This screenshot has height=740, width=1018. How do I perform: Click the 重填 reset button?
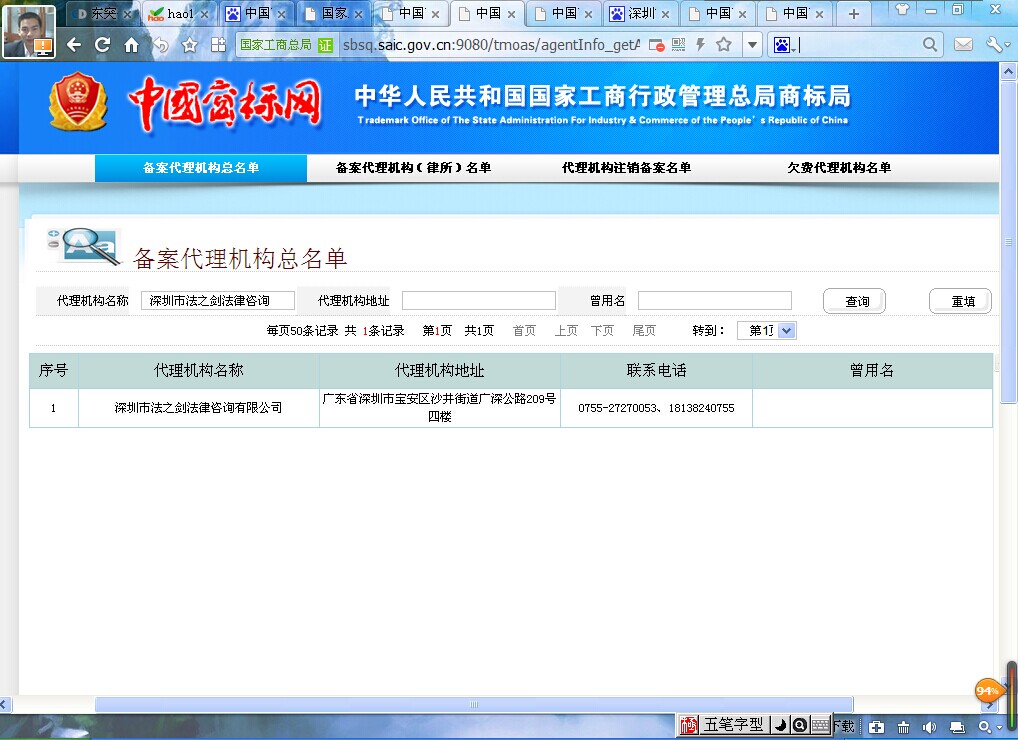[x=961, y=301]
